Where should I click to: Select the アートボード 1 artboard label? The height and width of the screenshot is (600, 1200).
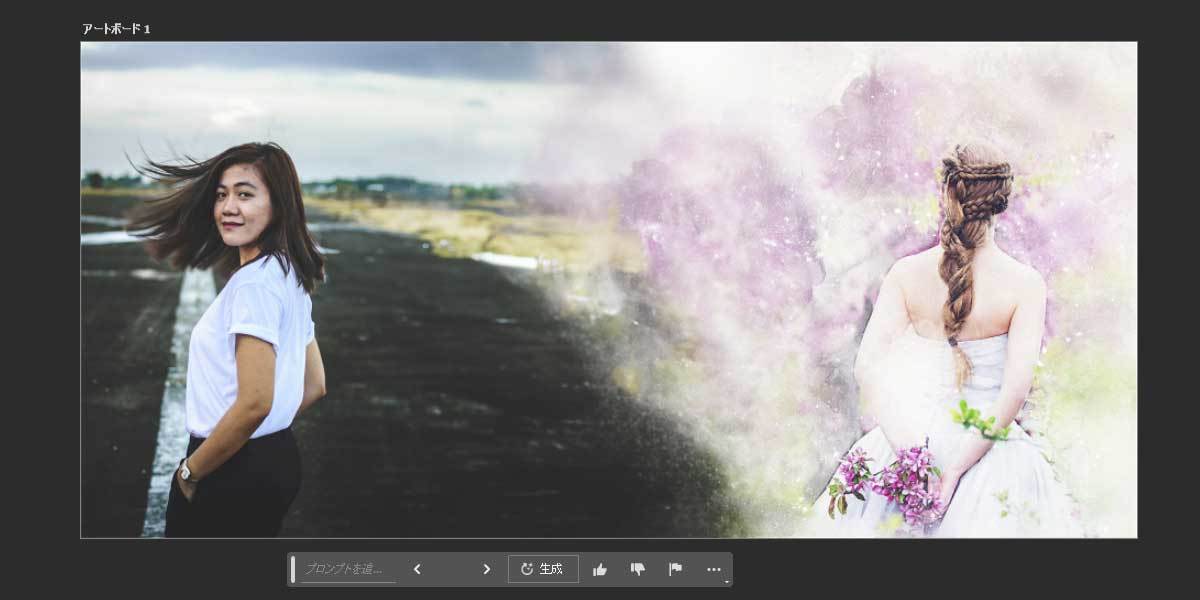(x=116, y=29)
